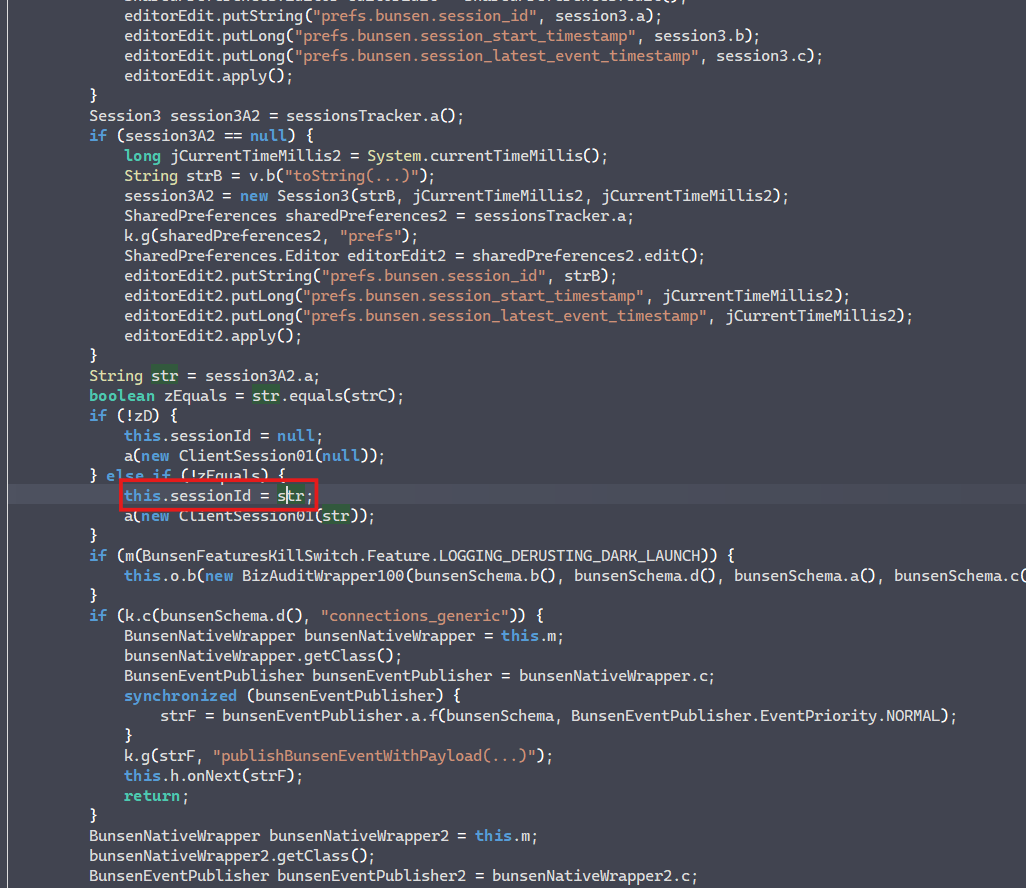Click LOGGING_DERUSTING_DARK_LAUNCH feature constant
The image size is (1026, 888).
point(569,556)
